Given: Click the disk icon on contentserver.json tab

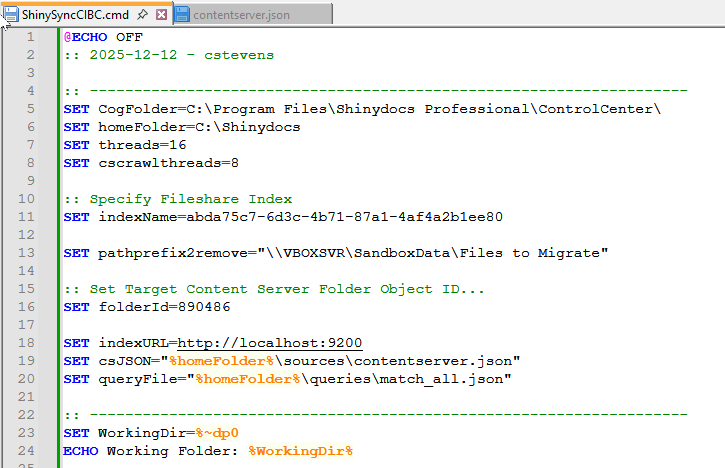Looking at the screenshot, I should 181,15.
